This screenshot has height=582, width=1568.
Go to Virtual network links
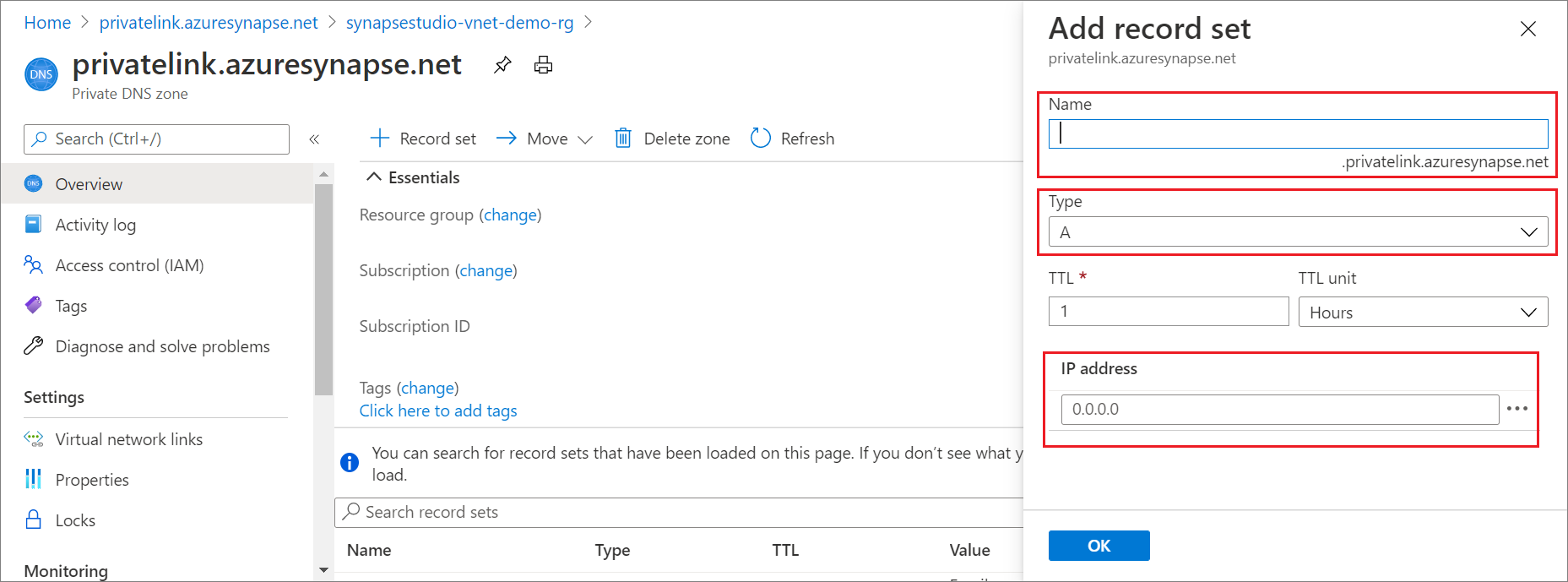[x=128, y=439]
